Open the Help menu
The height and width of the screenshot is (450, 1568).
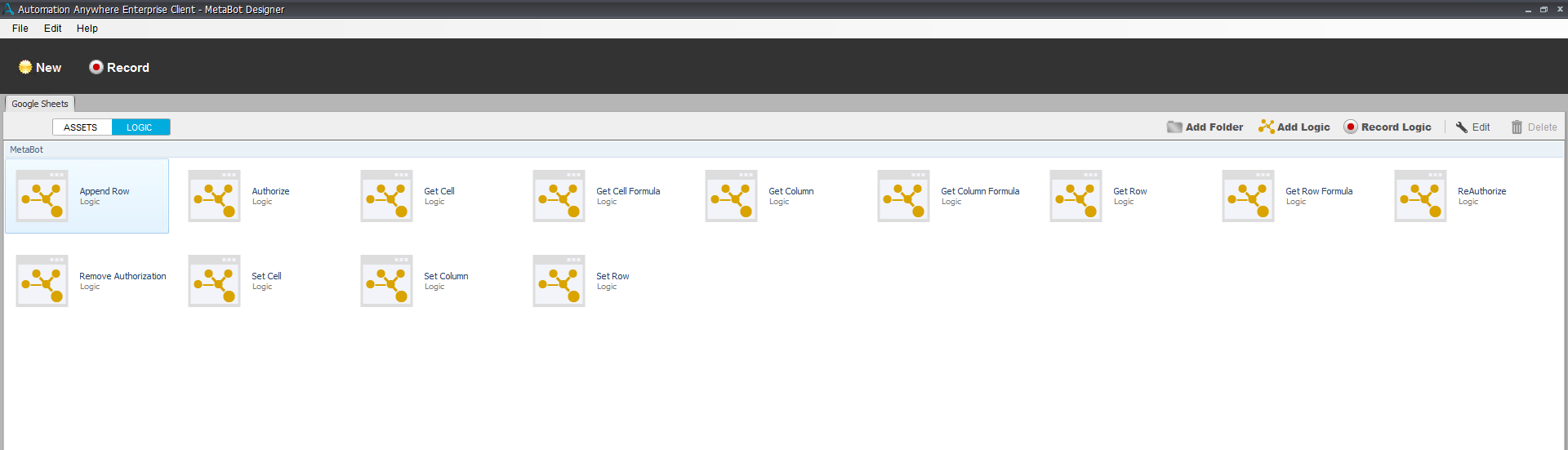(87, 28)
